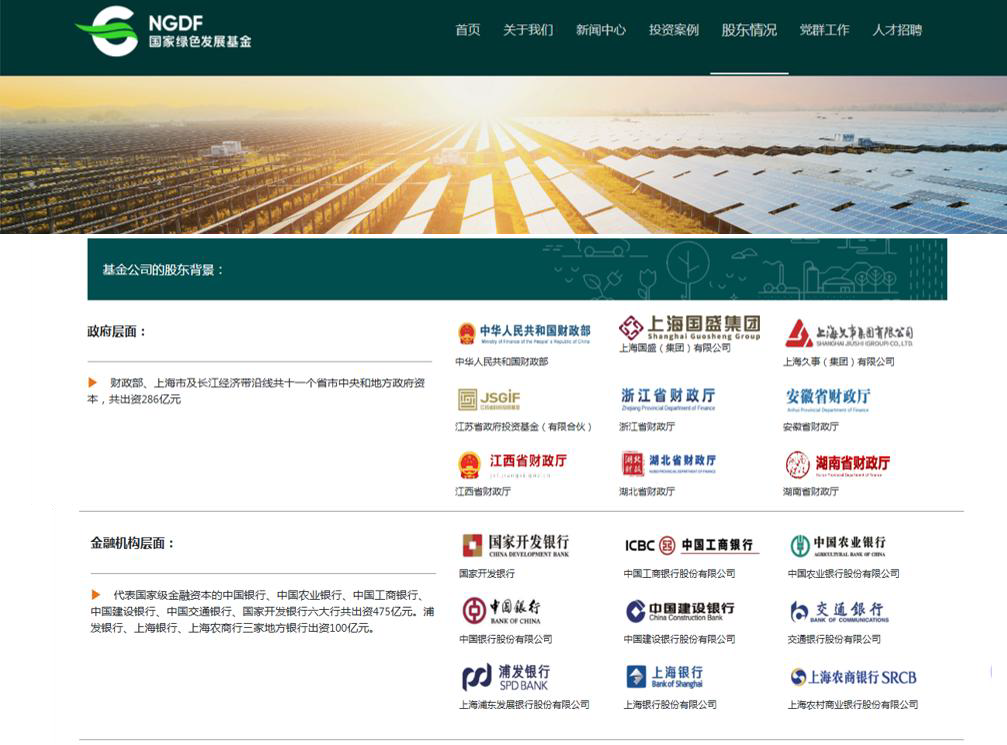Click the Agricultural Bank of China logo

click(838, 545)
